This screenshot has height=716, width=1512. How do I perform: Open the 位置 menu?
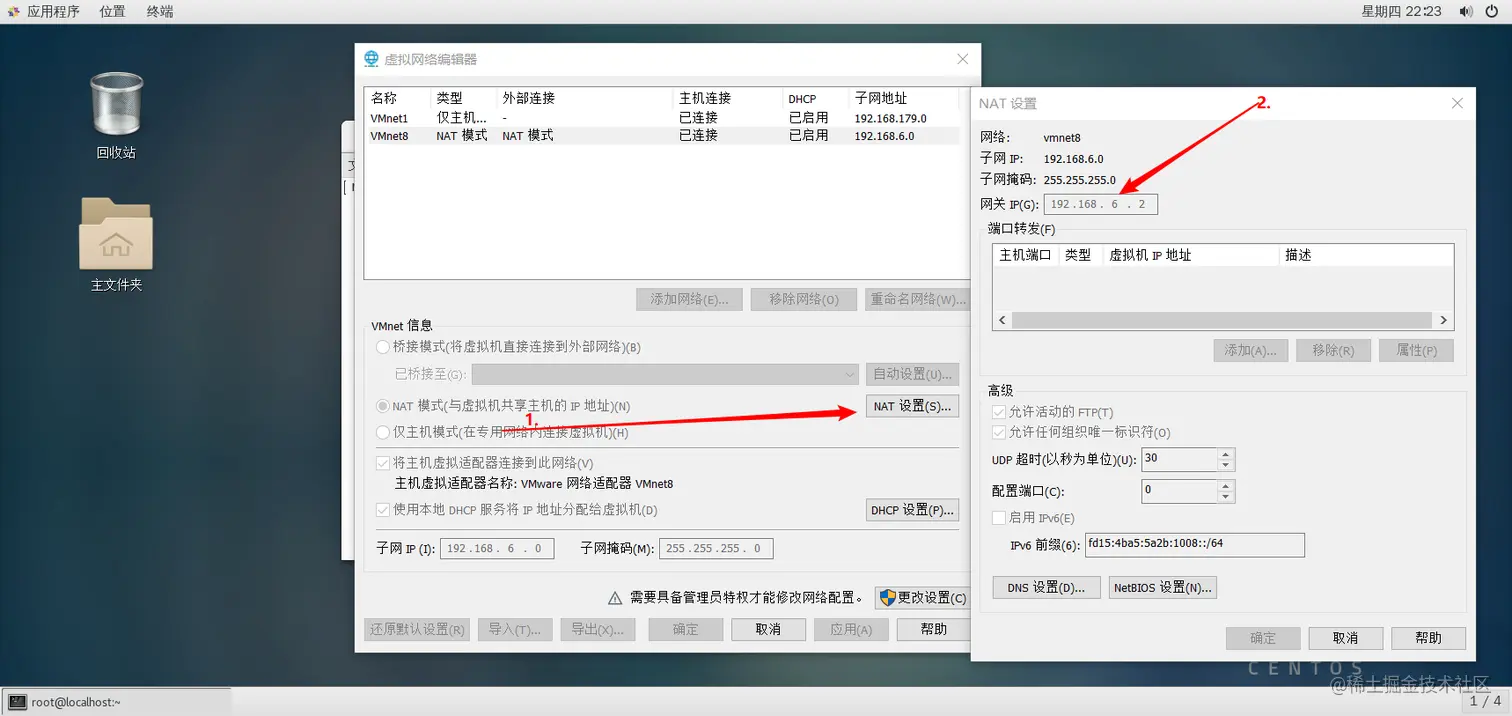coord(113,11)
